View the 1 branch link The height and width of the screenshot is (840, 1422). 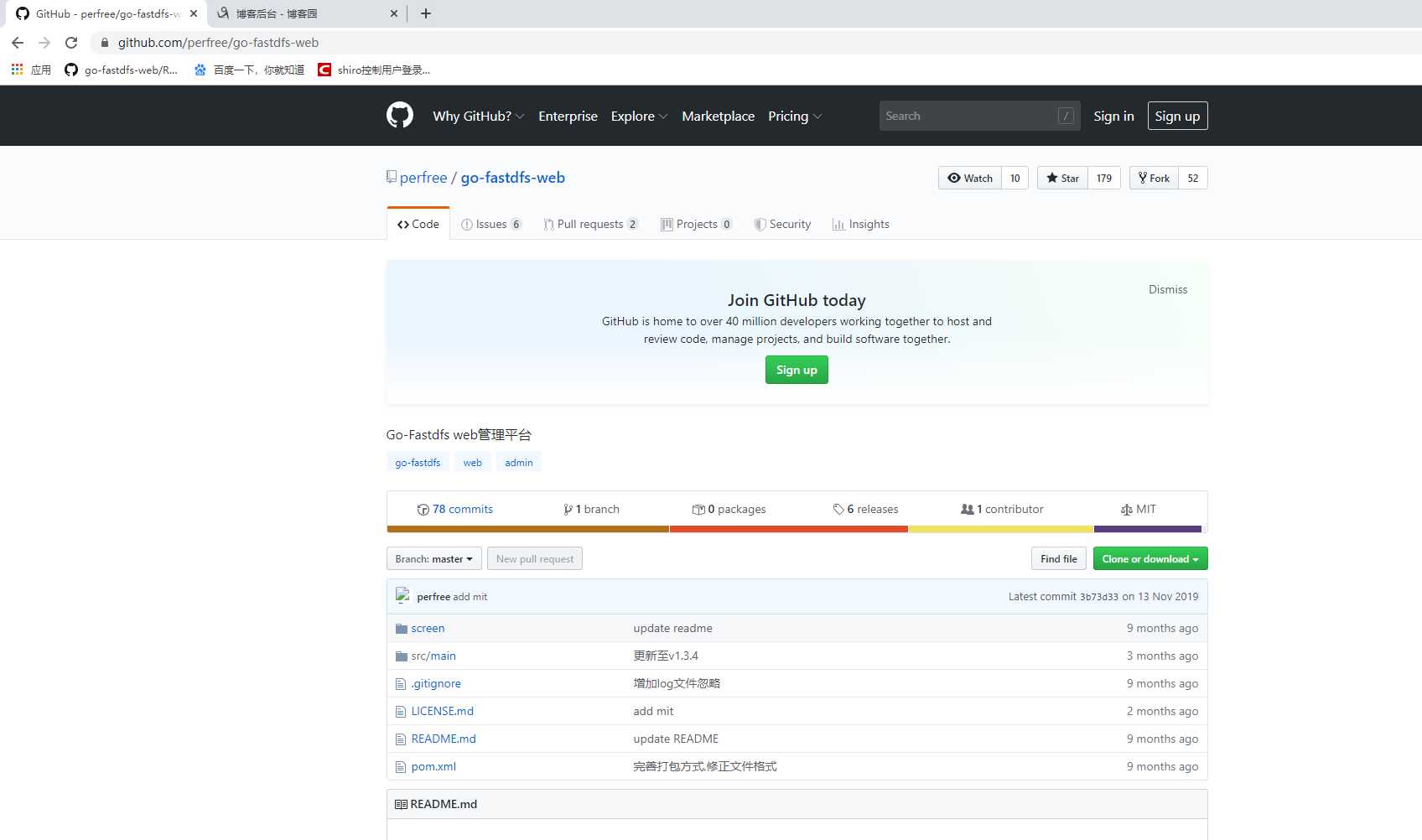pos(592,509)
